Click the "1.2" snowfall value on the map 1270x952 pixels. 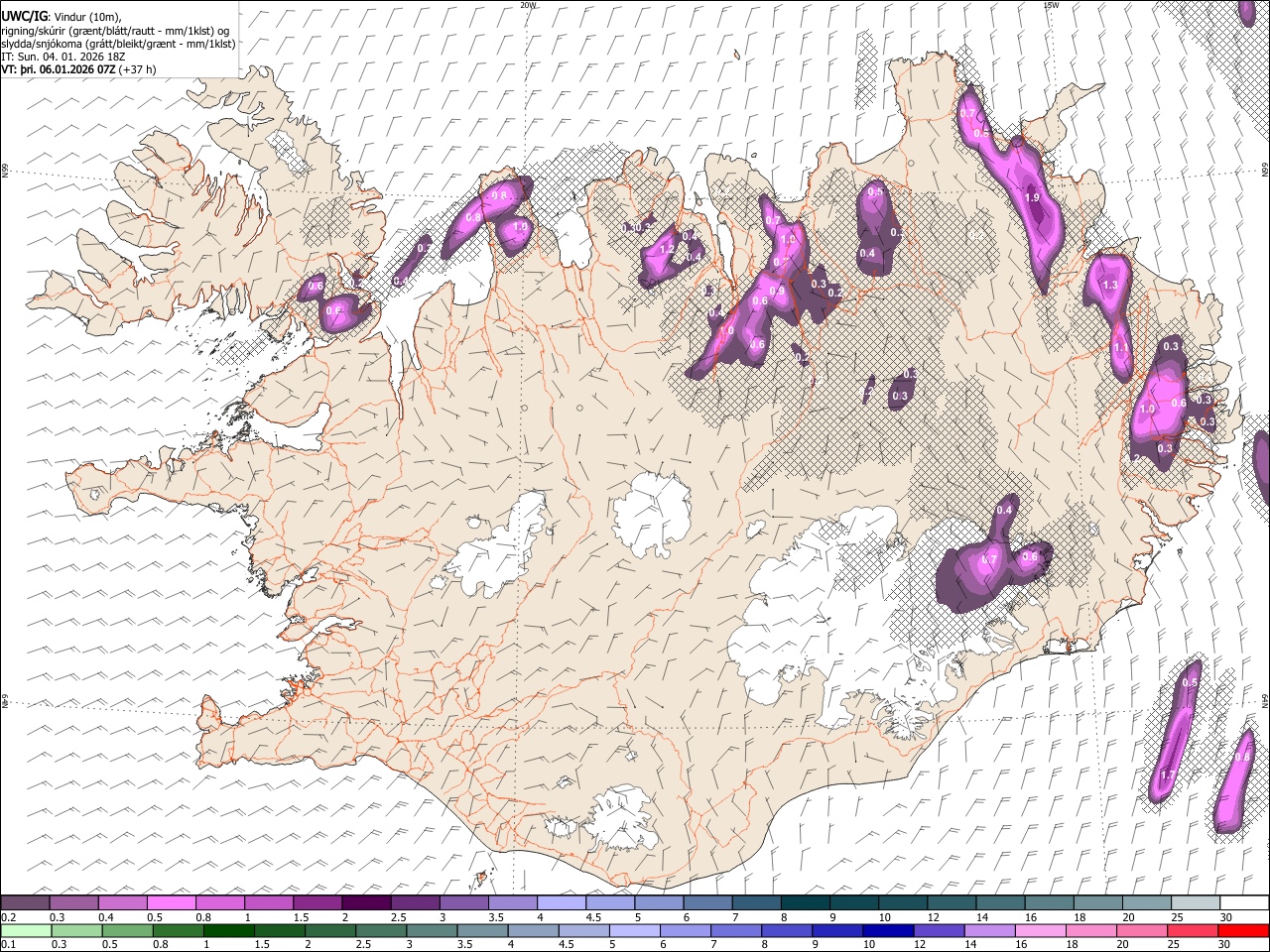[x=667, y=249]
